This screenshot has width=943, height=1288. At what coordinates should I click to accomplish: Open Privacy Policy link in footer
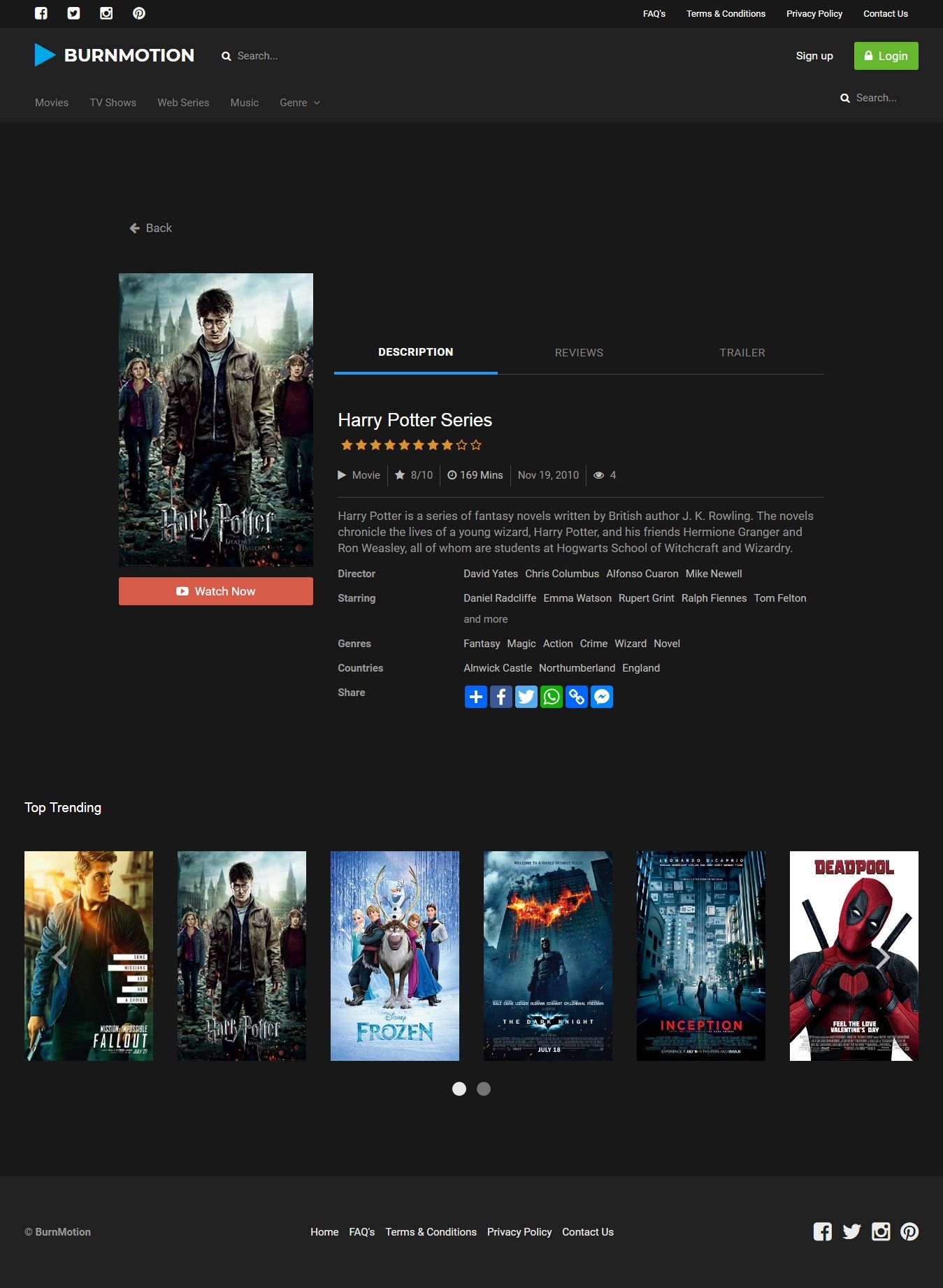pos(519,1232)
